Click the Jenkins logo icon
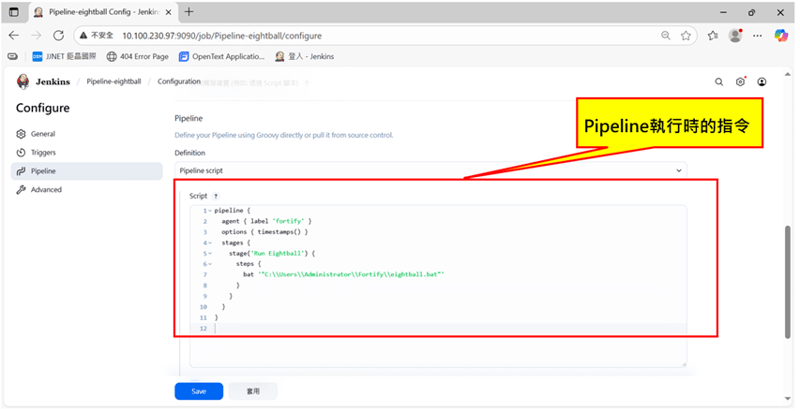 [23, 82]
